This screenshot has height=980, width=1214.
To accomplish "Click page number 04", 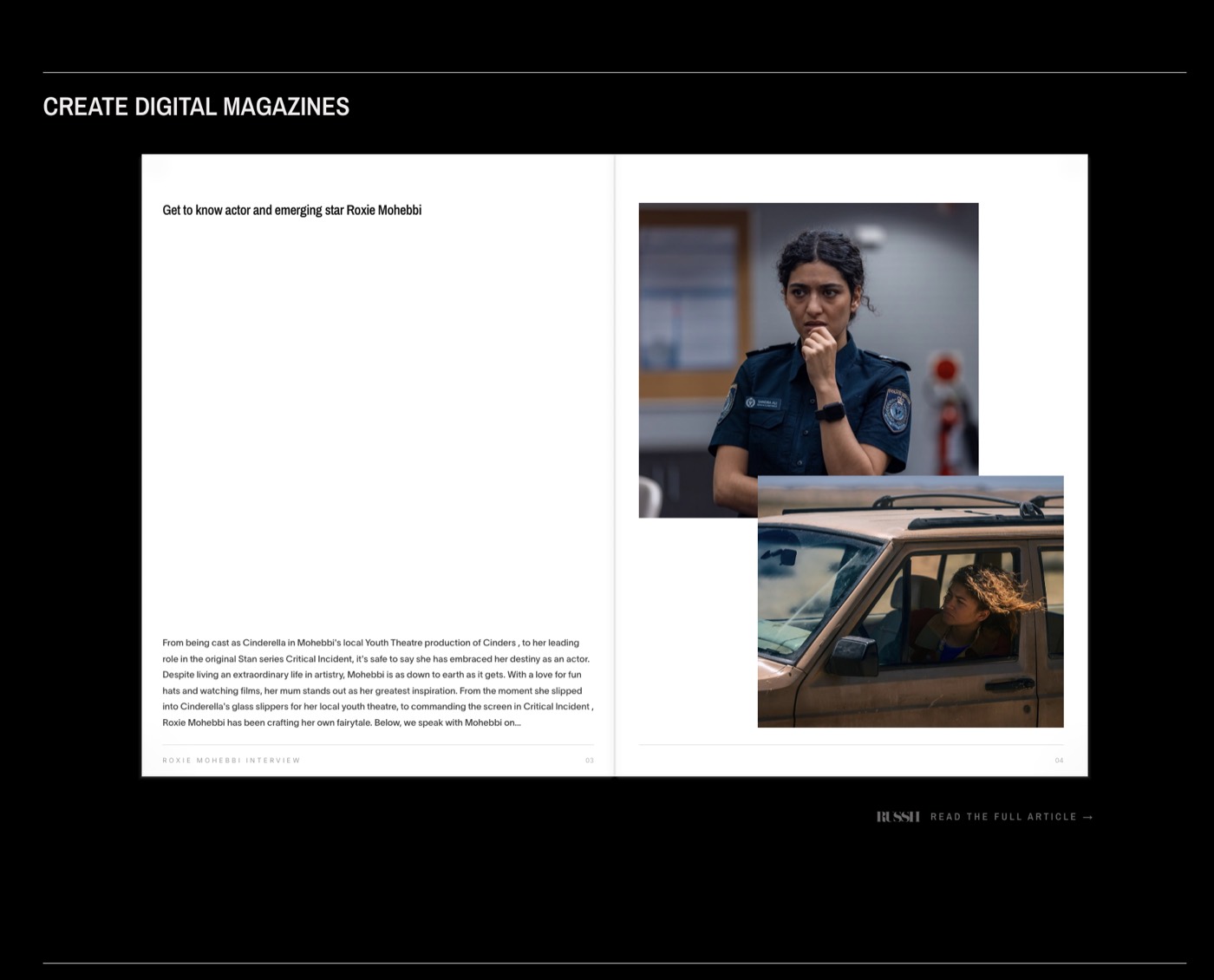I will pyautogui.click(x=1059, y=761).
